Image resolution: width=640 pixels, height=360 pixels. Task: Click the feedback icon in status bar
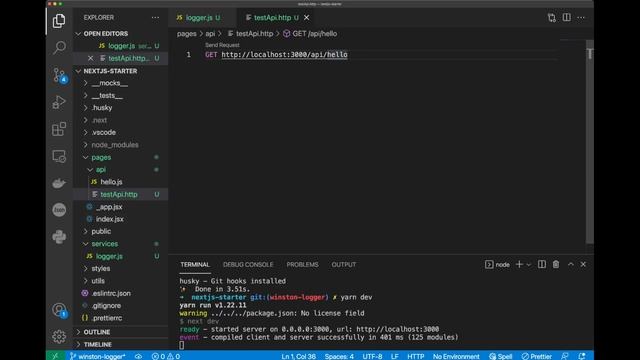point(565,356)
